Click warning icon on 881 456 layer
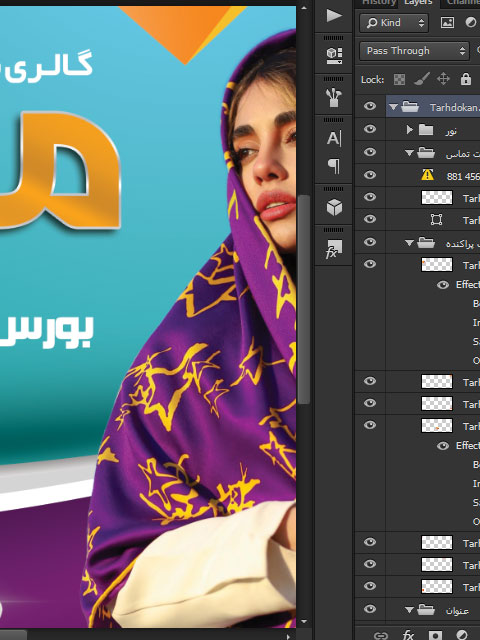 tap(427, 175)
